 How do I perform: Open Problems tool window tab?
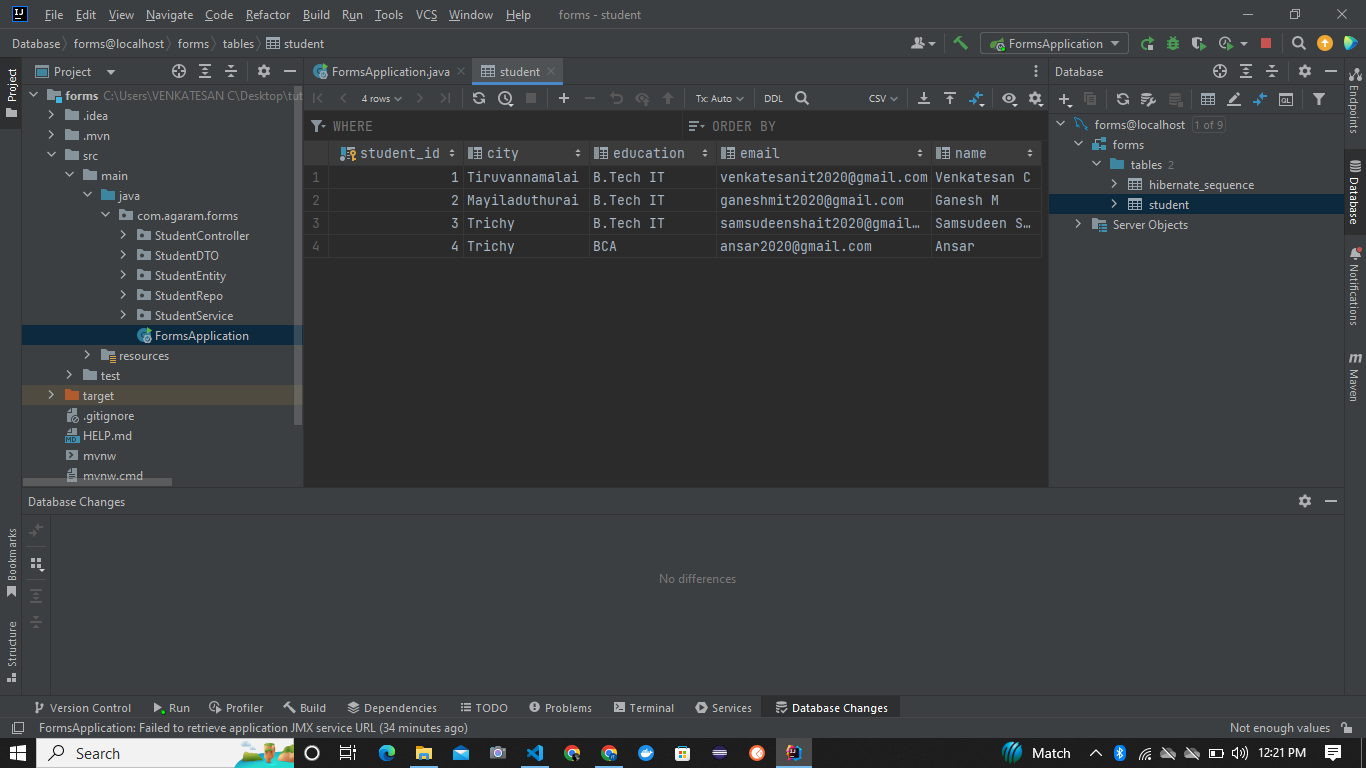(561, 707)
